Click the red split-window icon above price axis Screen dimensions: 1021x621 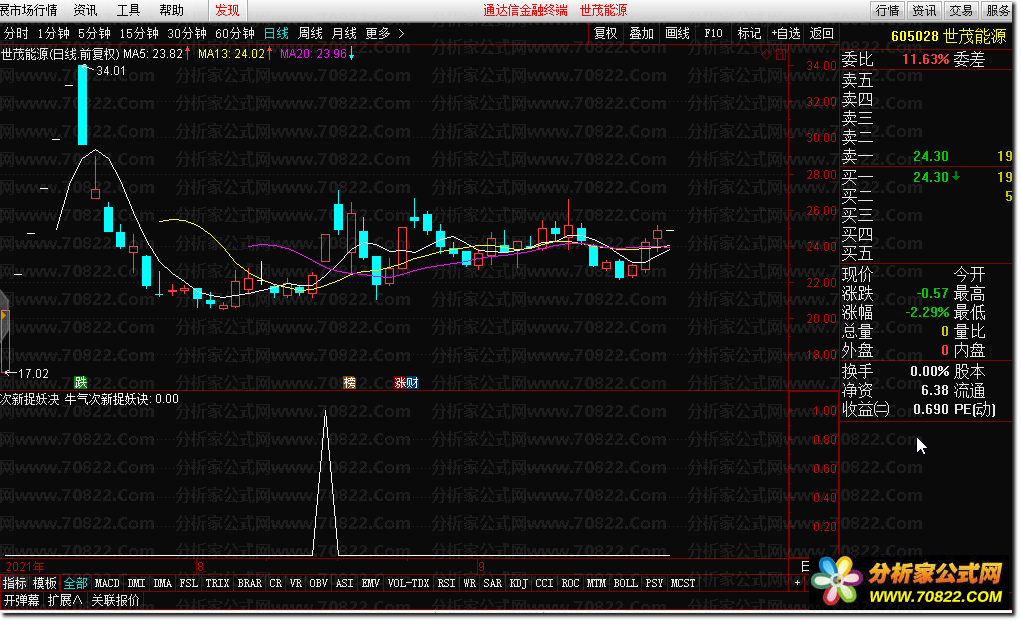coord(781,55)
